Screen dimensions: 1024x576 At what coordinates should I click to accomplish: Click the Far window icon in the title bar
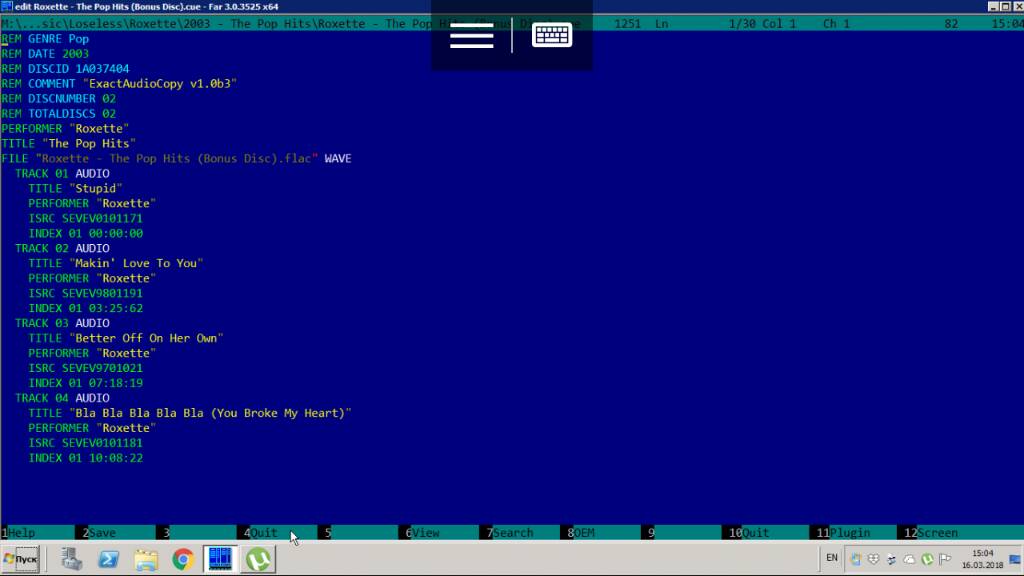click(7, 7)
